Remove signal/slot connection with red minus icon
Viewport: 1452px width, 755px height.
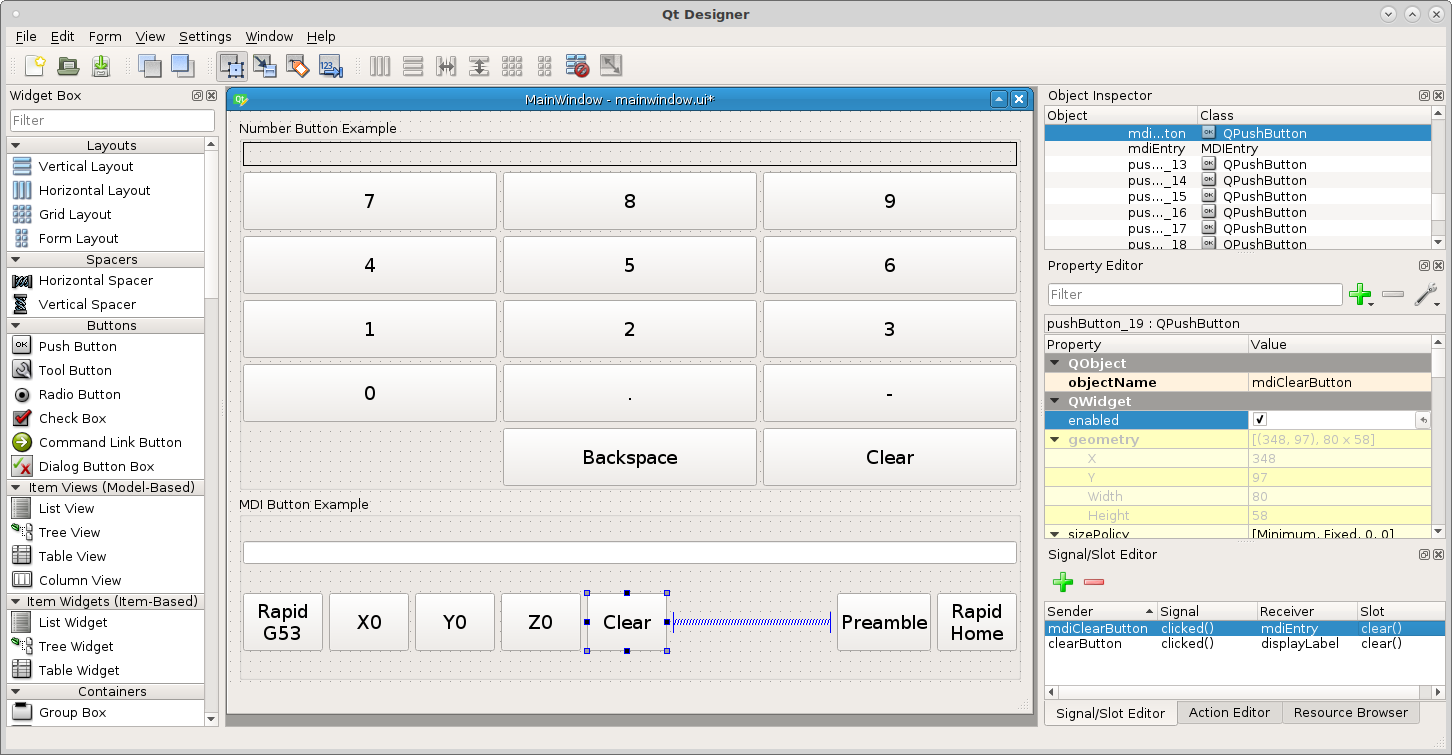point(1094,581)
